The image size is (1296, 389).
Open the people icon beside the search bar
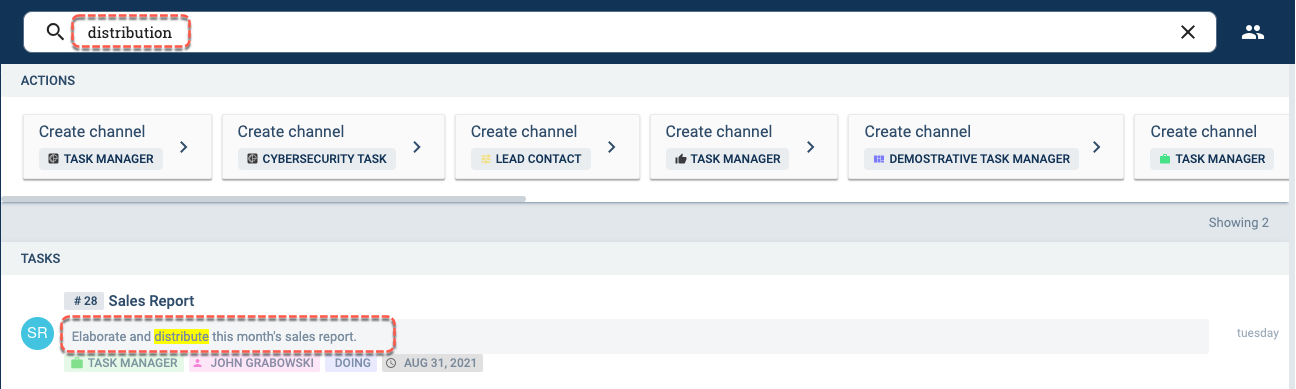1253,32
